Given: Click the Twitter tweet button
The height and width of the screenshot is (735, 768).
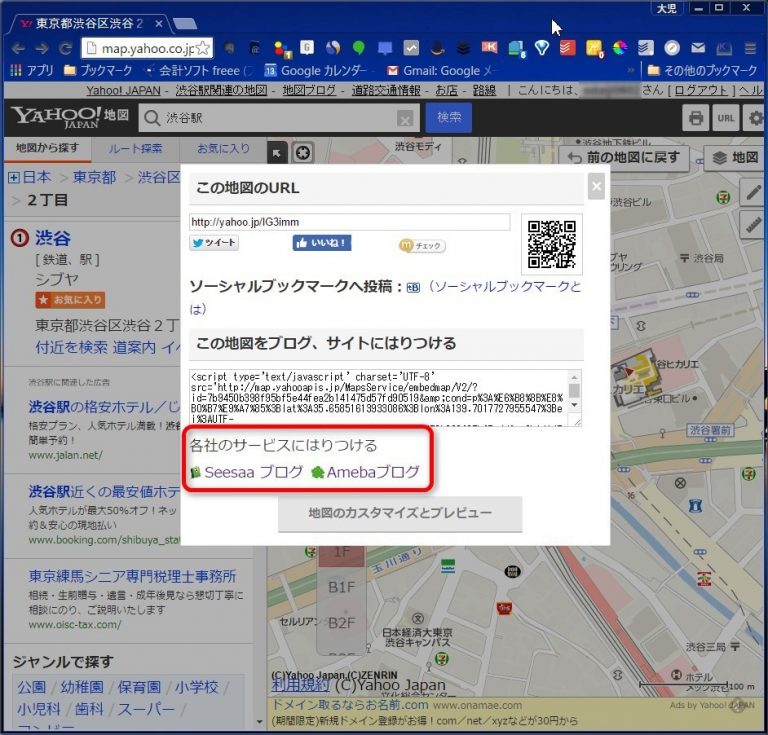Looking at the screenshot, I should [214, 243].
